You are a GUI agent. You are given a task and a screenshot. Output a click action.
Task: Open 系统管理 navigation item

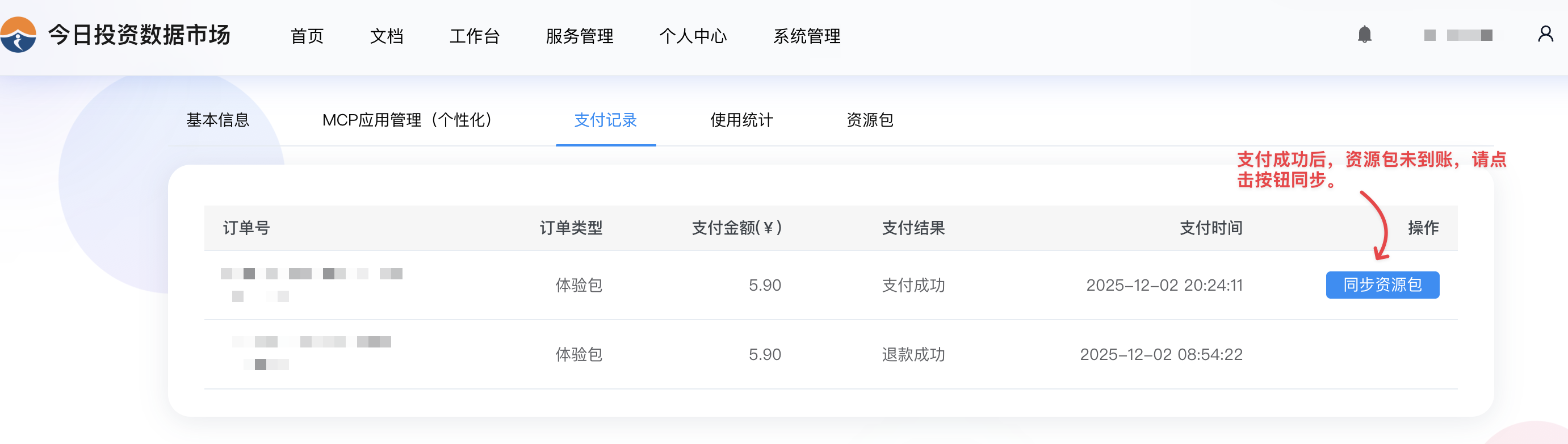(x=807, y=36)
